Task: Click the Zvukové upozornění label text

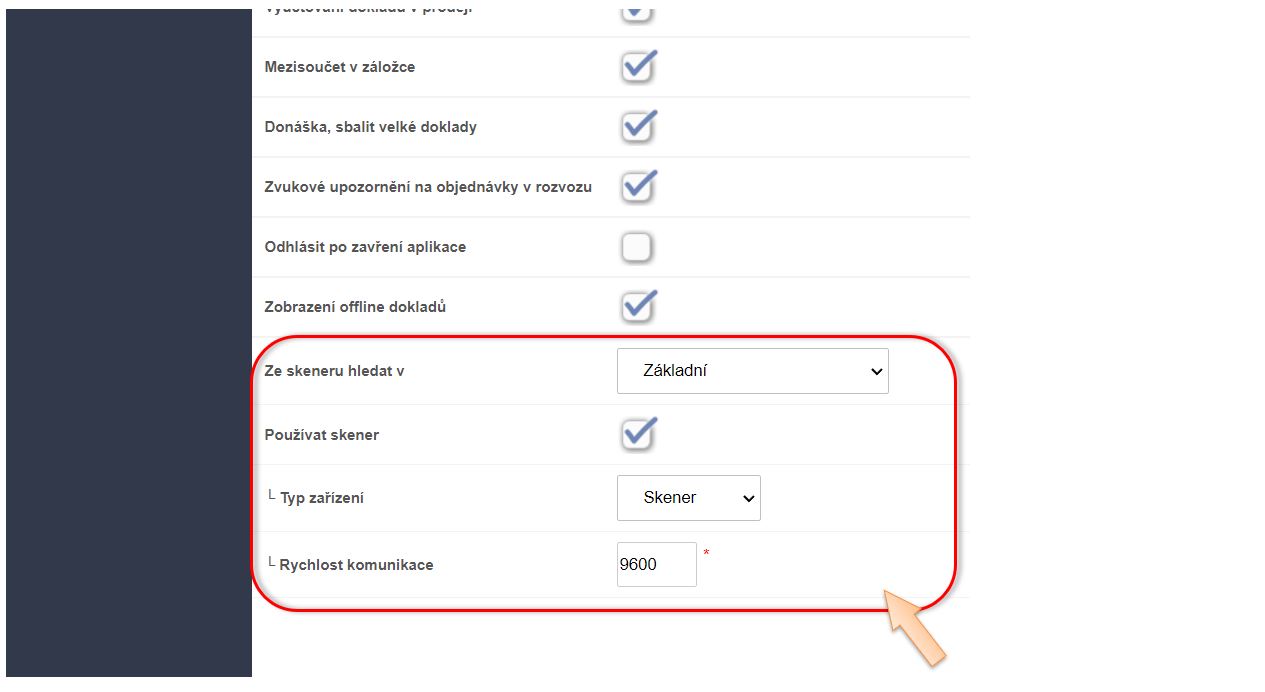Action: coord(428,187)
